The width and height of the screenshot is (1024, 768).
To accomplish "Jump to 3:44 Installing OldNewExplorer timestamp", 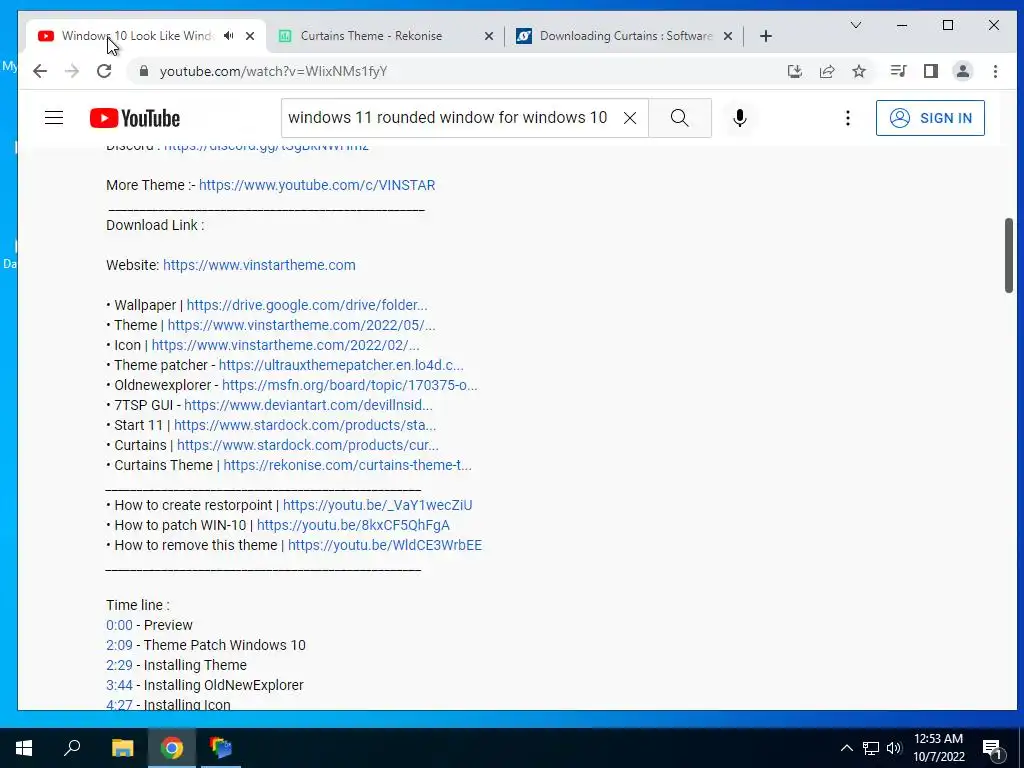I will tap(119, 685).
